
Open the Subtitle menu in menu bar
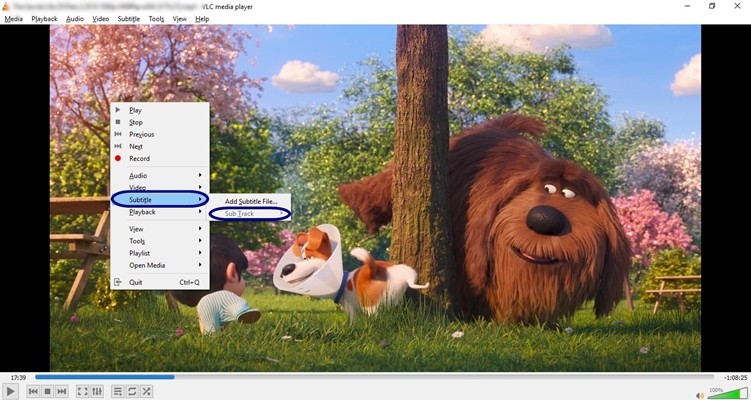click(x=129, y=19)
